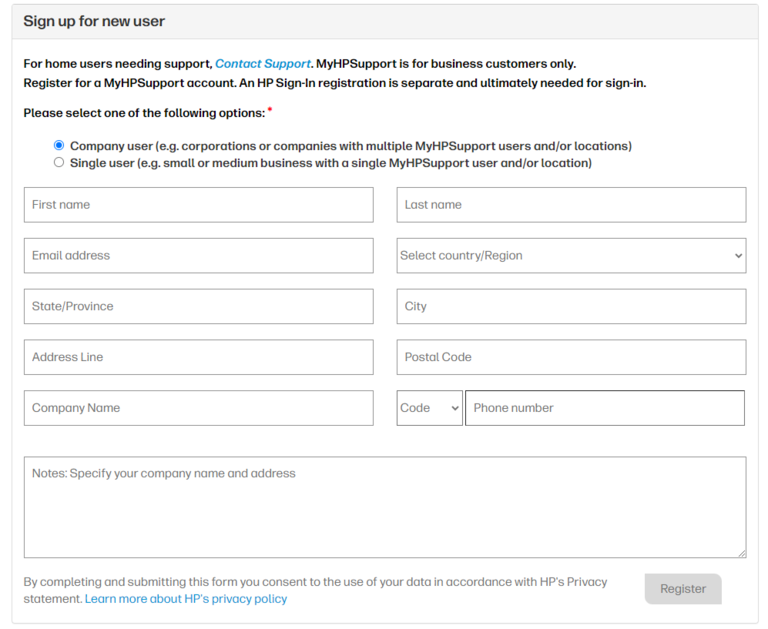Click the Company Name input

(x=198, y=408)
